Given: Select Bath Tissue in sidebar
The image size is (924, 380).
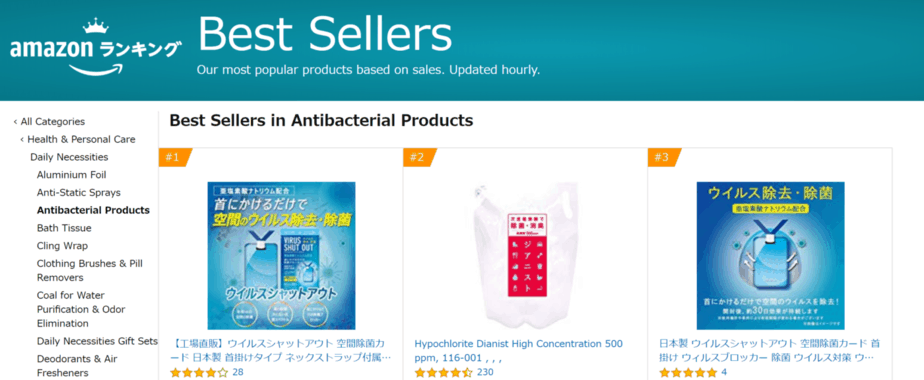Looking at the screenshot, I should click(64, 227).
